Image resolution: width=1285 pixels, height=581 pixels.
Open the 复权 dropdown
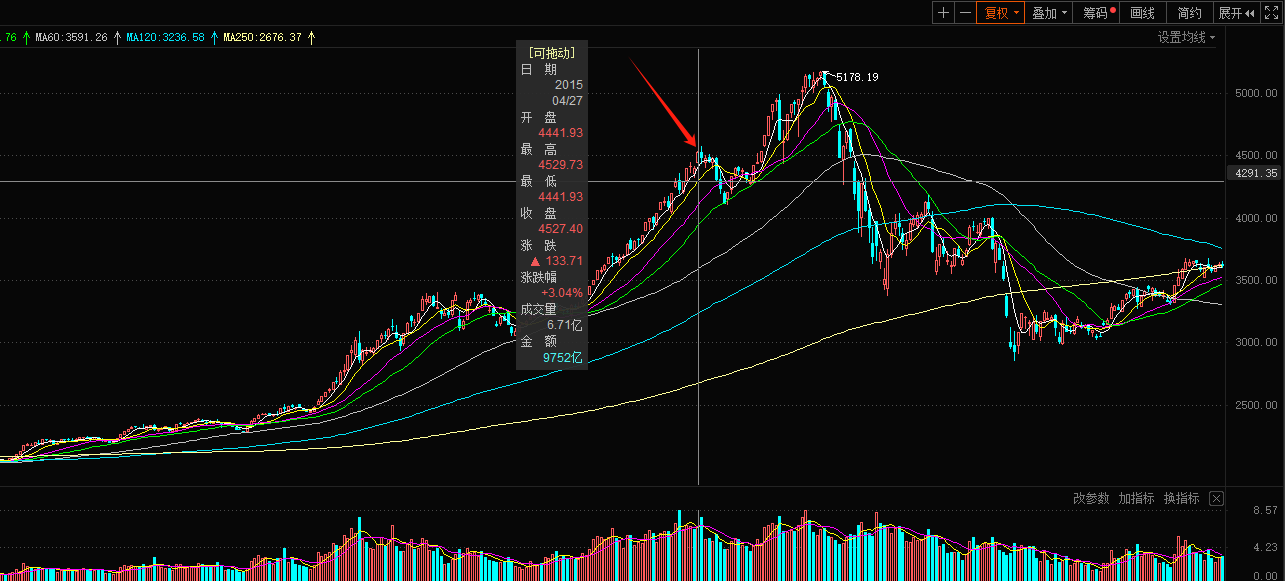[x=1001, y=13]
